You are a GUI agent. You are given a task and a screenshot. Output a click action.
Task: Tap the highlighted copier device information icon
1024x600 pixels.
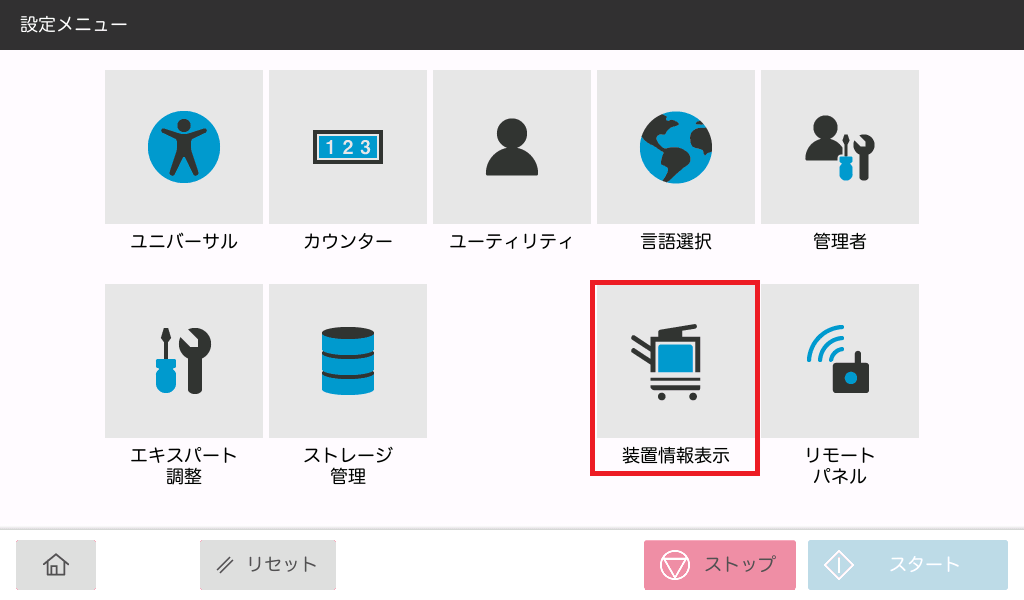[676, 361]
